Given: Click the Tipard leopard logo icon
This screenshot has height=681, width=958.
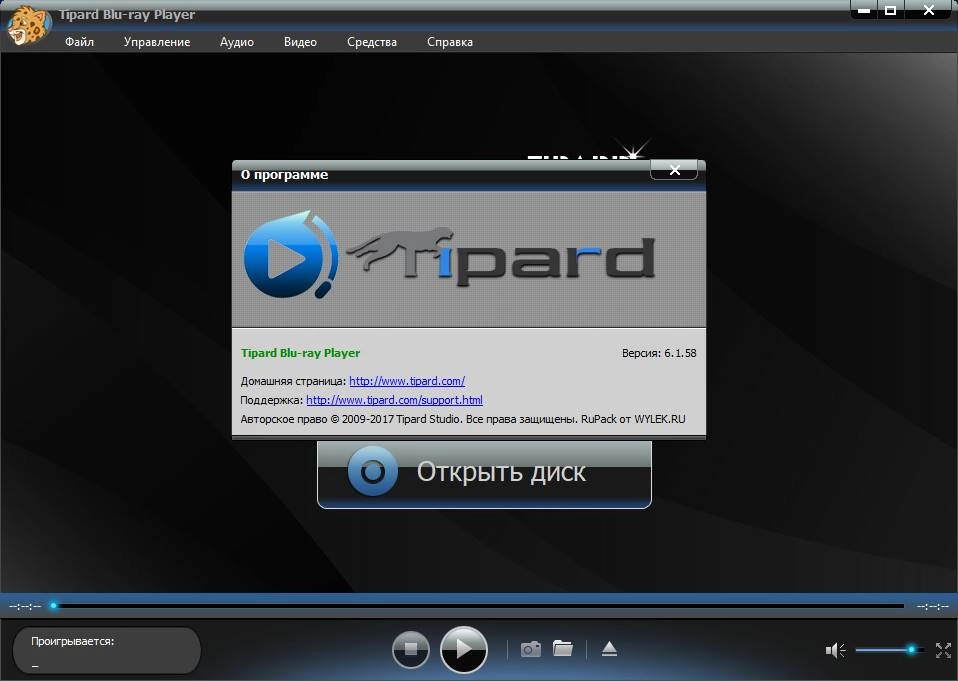Looking at the screenshot, I should coord(27,24).
